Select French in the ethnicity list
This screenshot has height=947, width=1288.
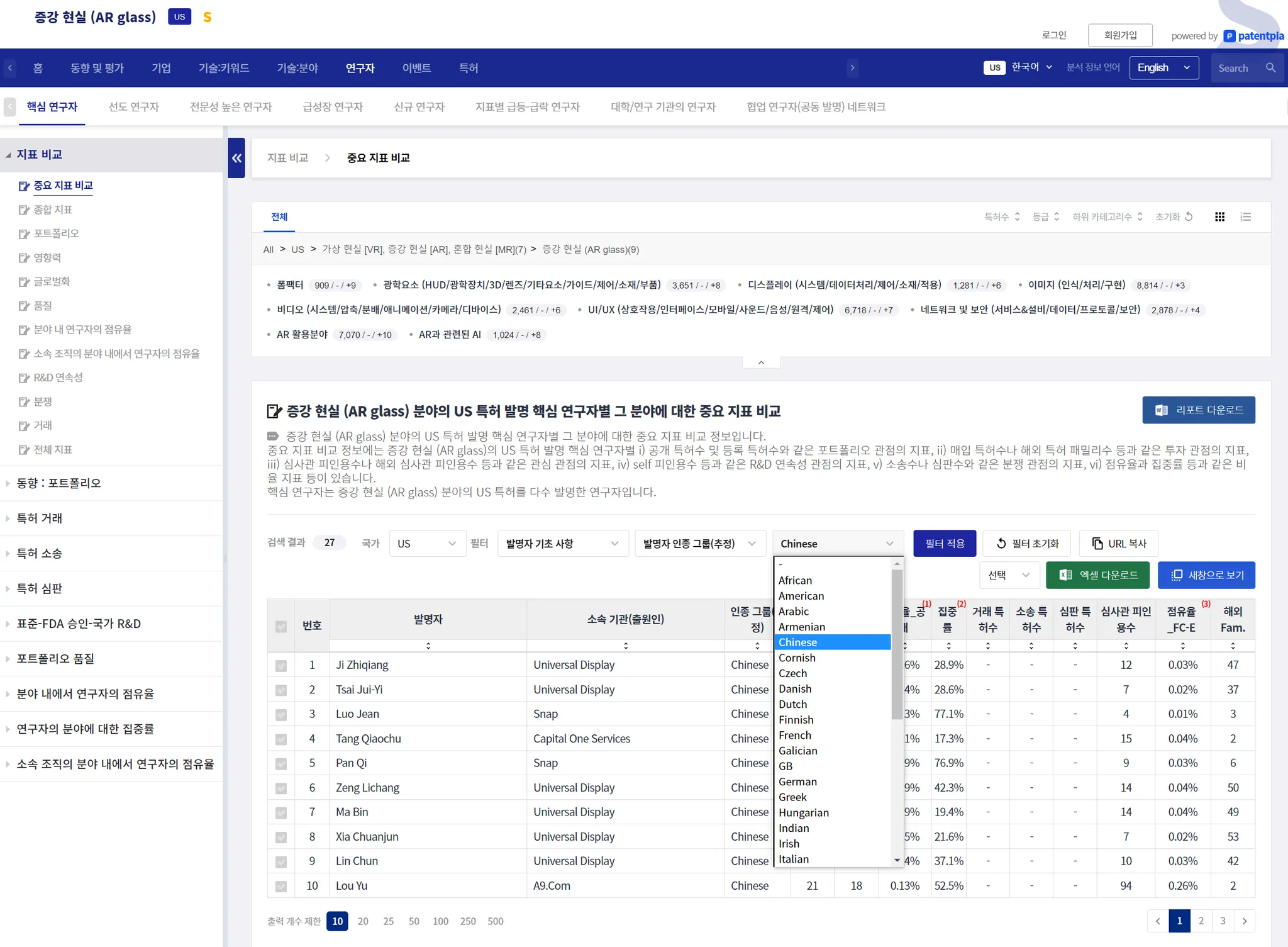point(795,735)
